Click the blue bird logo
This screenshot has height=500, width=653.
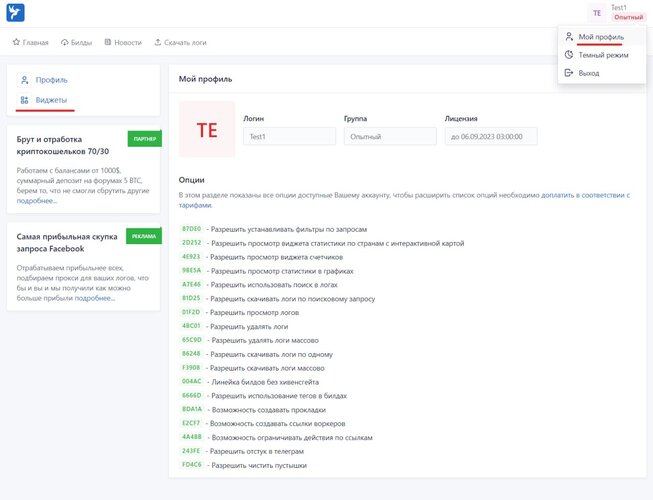15,12
